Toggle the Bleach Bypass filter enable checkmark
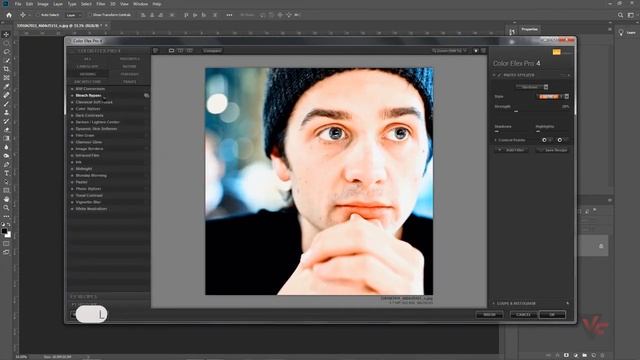Viewport: 640px width, 360px height. 499,75
